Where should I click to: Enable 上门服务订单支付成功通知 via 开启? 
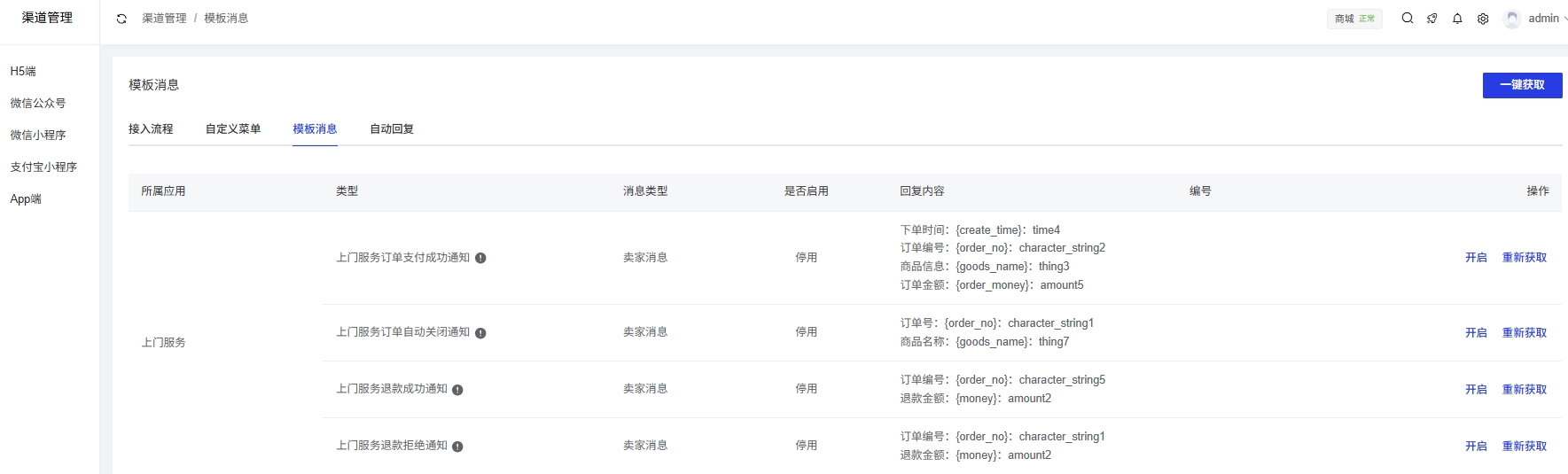coord(1476,258)
